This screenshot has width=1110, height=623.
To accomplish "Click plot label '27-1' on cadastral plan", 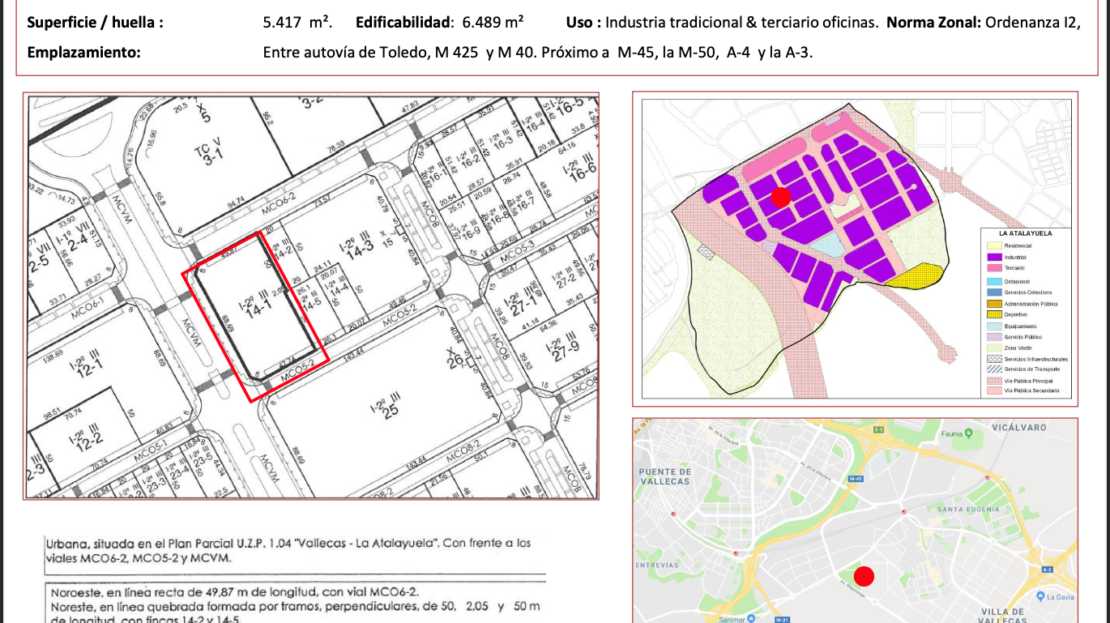I will pyautogui.click(x=522, y=302).
